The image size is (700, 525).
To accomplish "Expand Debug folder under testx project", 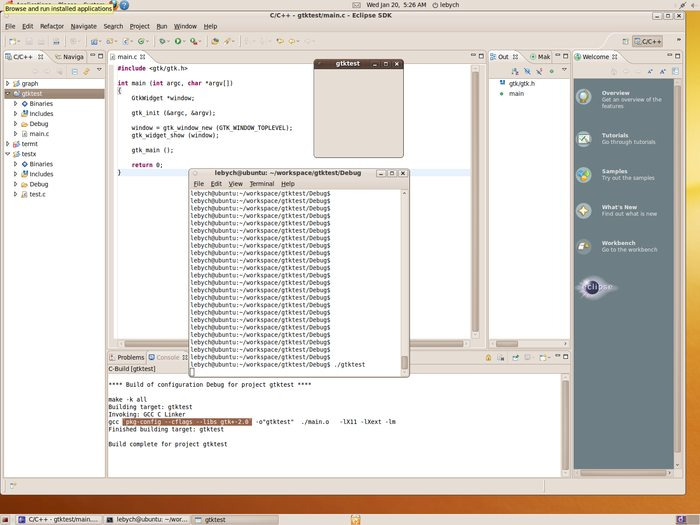I will [16, 184].
